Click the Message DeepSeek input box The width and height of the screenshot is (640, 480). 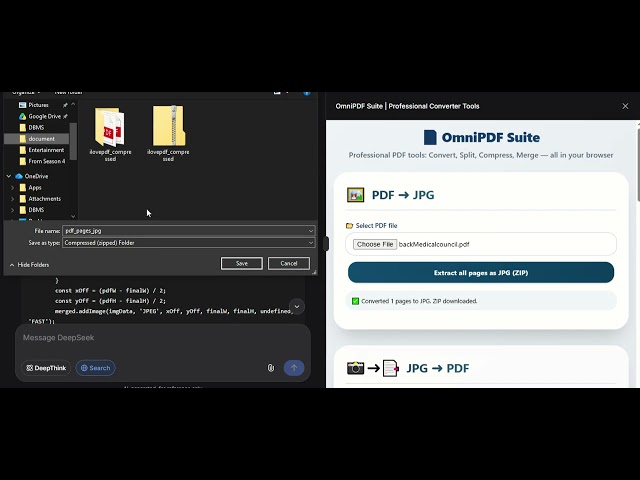[x=163, y=338]
